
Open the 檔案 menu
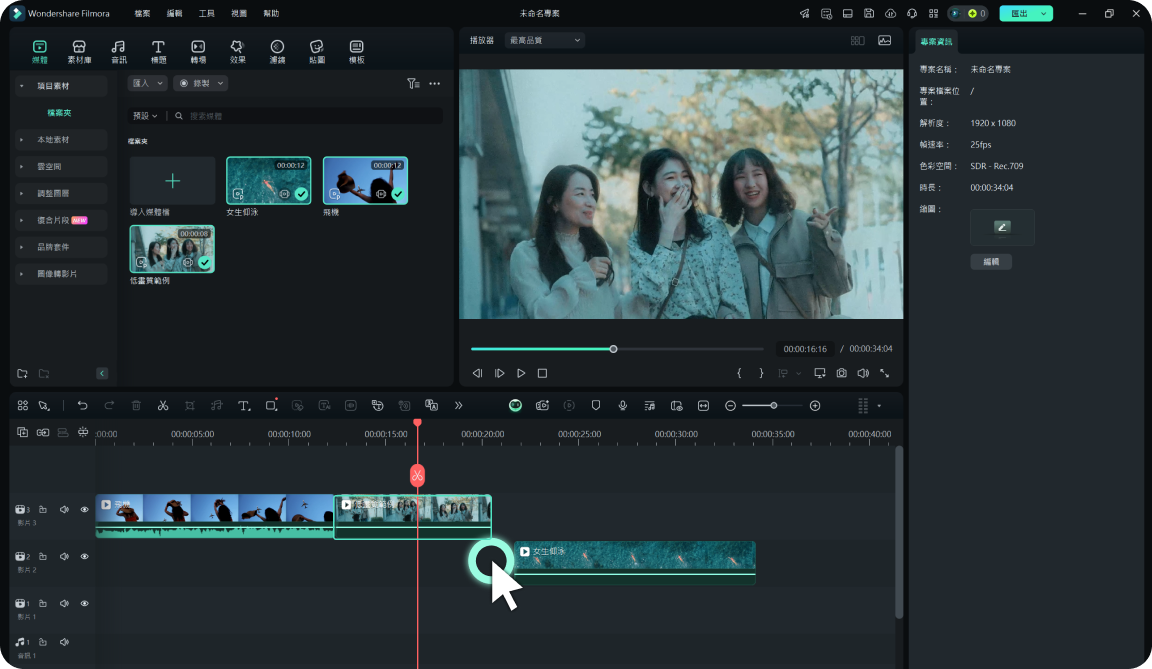(143, 13)
